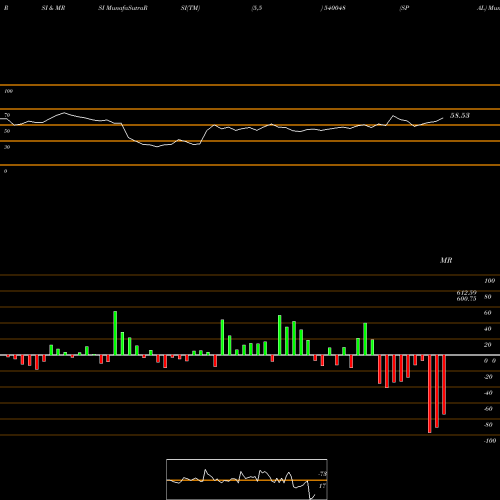Click the -100 axis label on MR panel
The image size is (500, 500).
pyautogui.click(x=490, y=441)
